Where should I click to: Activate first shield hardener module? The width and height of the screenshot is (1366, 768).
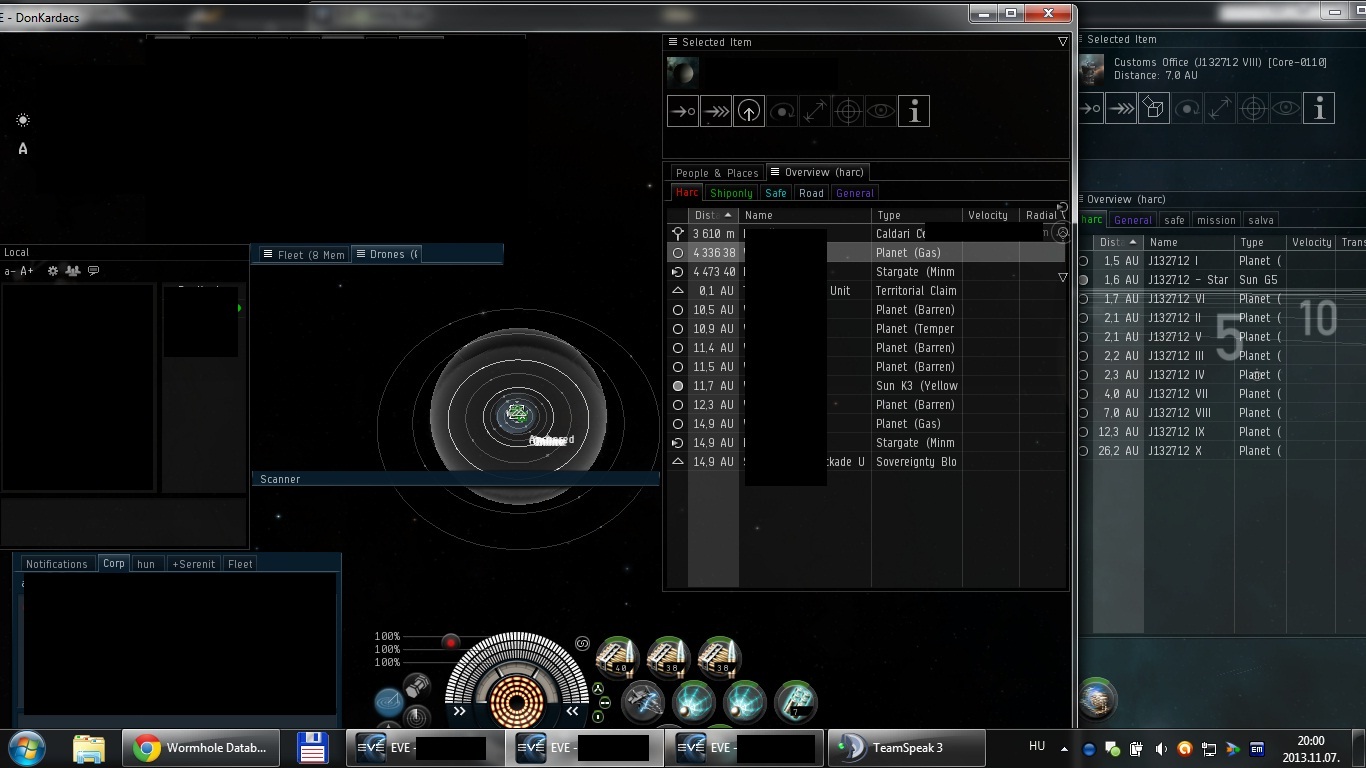[694, 701]
